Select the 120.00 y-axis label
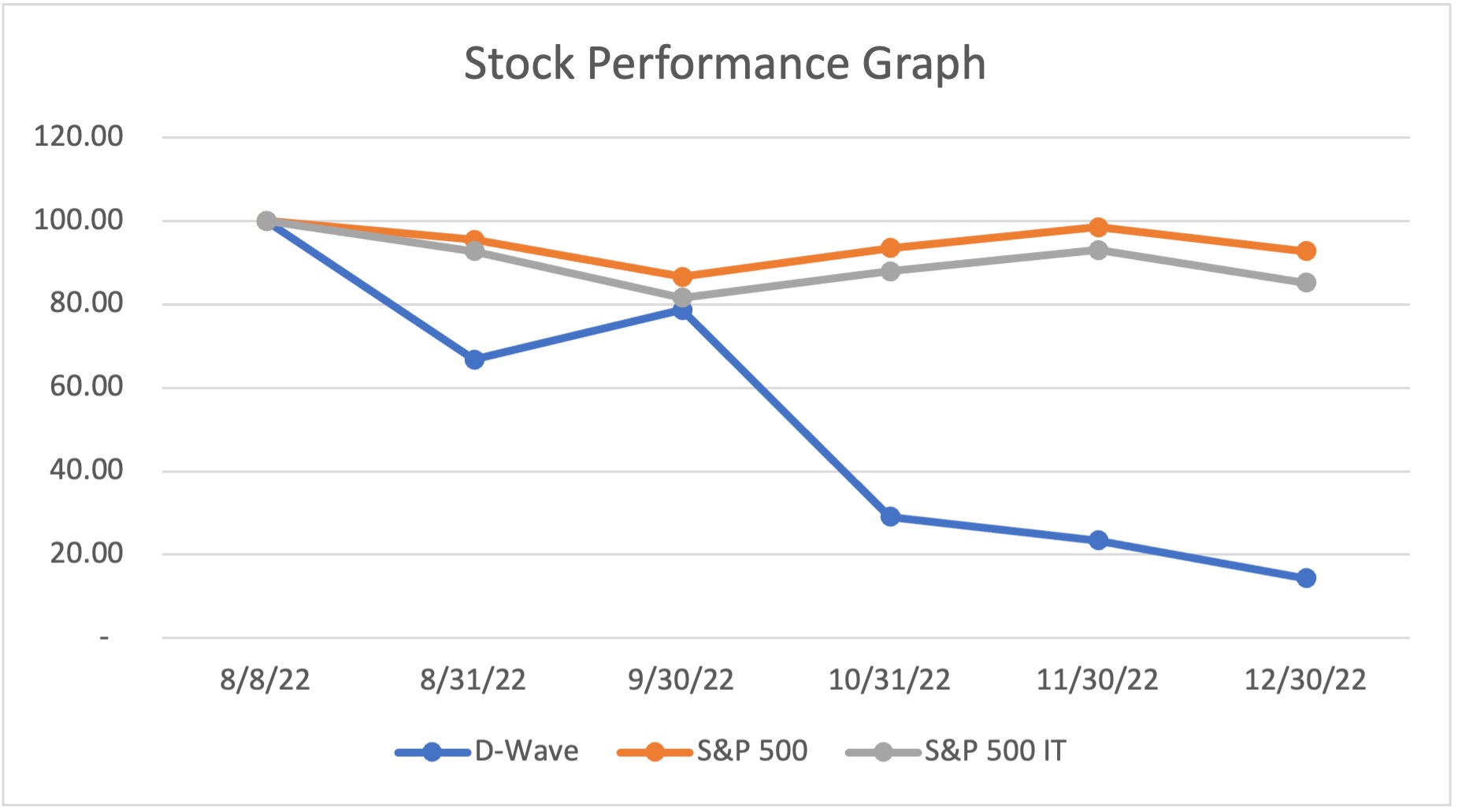Screen dimensions: 1458x812 (x=79, y=136)
